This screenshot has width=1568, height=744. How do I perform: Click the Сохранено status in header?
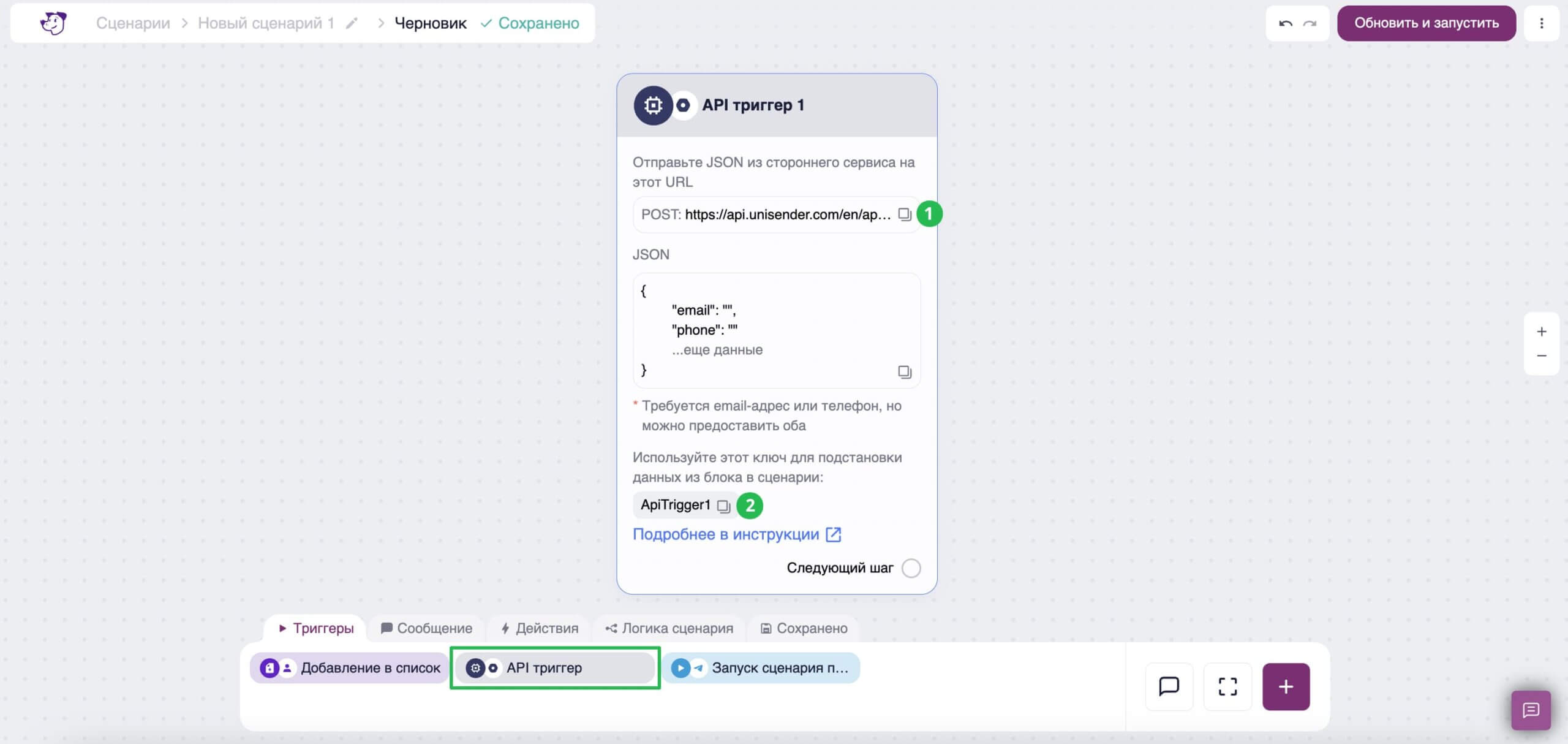[530, 23]
